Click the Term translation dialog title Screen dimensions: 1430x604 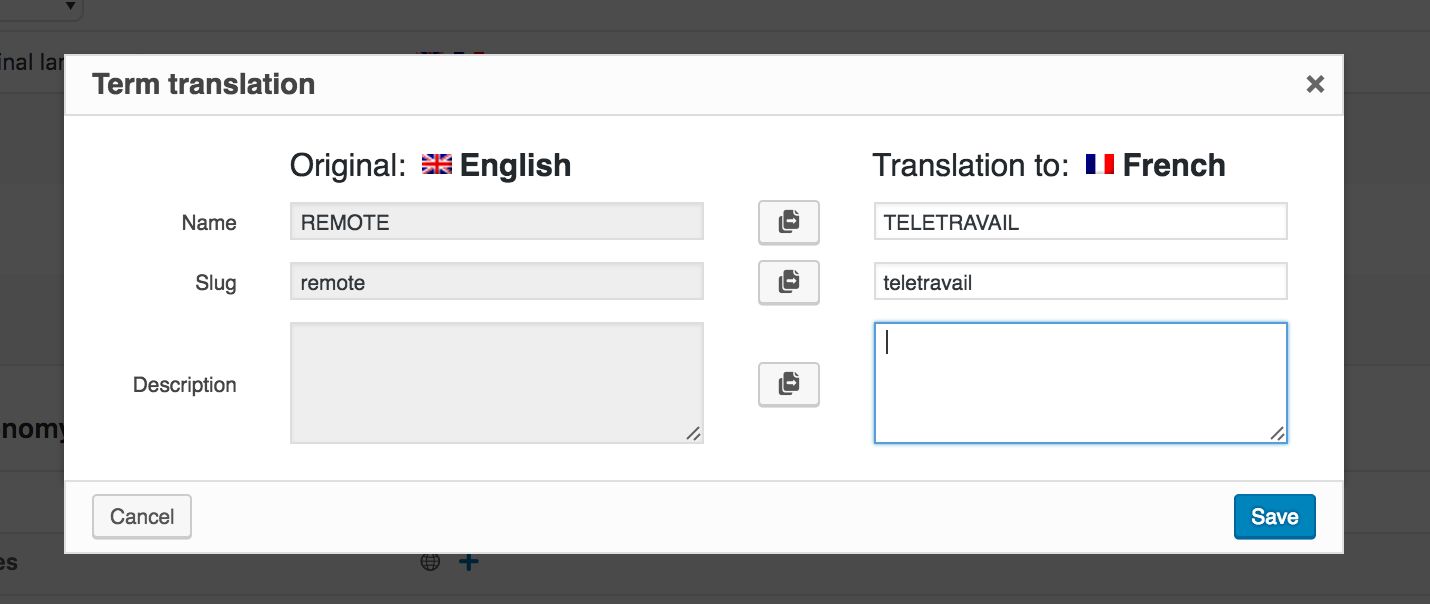(203, 84)
